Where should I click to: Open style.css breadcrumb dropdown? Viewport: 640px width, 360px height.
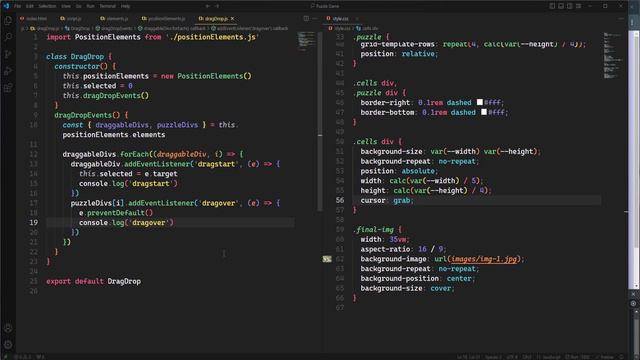pyautogui.click(x=340, y=29)
